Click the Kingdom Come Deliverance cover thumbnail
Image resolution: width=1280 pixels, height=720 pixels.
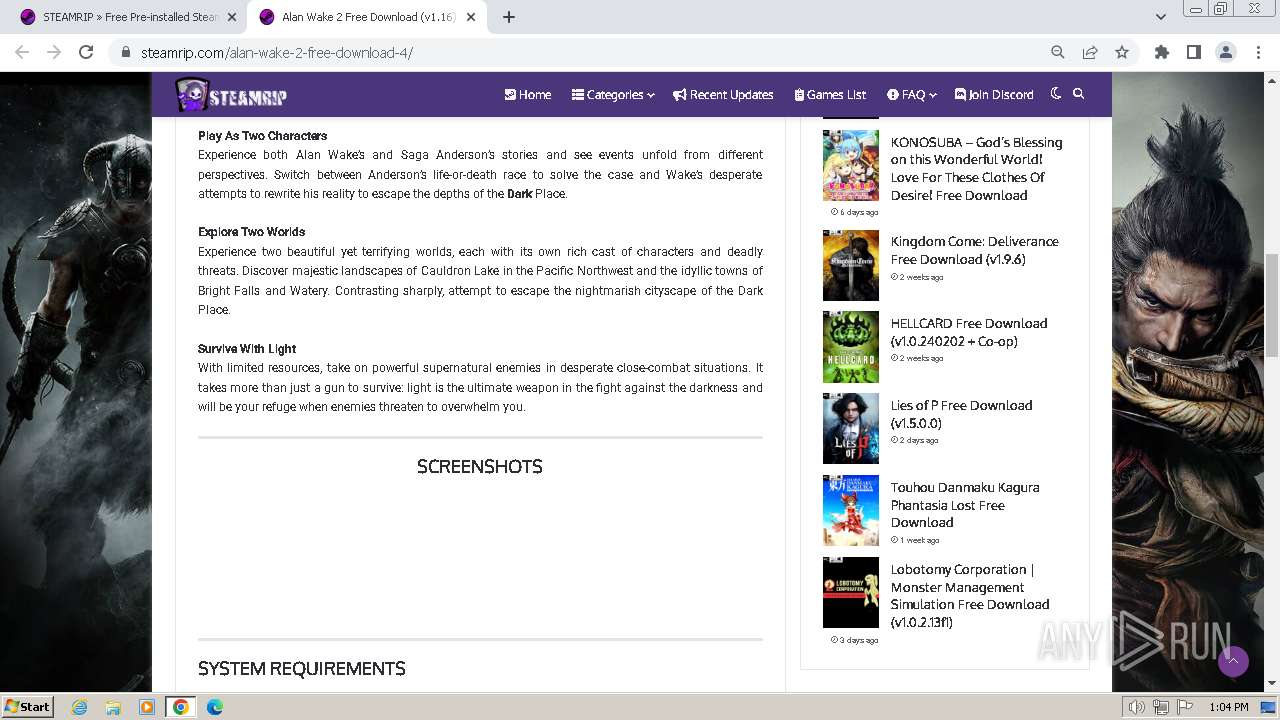coord(851,265)
